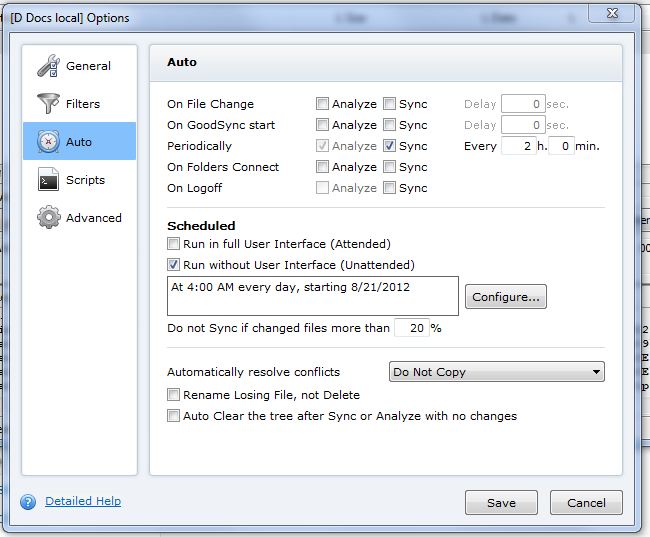
Task: Switch to the Filters section
Action: (x=80, y=104)
